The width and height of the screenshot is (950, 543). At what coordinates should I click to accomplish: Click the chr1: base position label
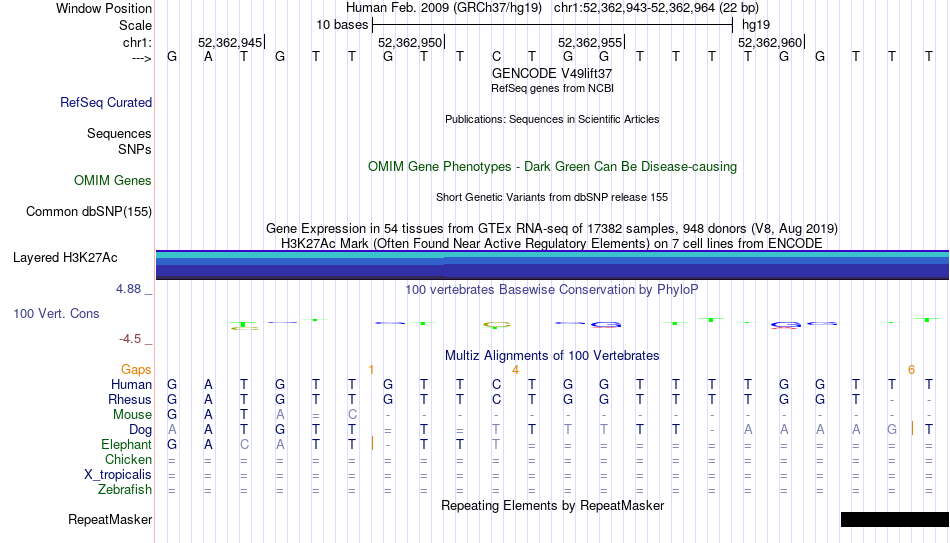[x=137, y=42]
